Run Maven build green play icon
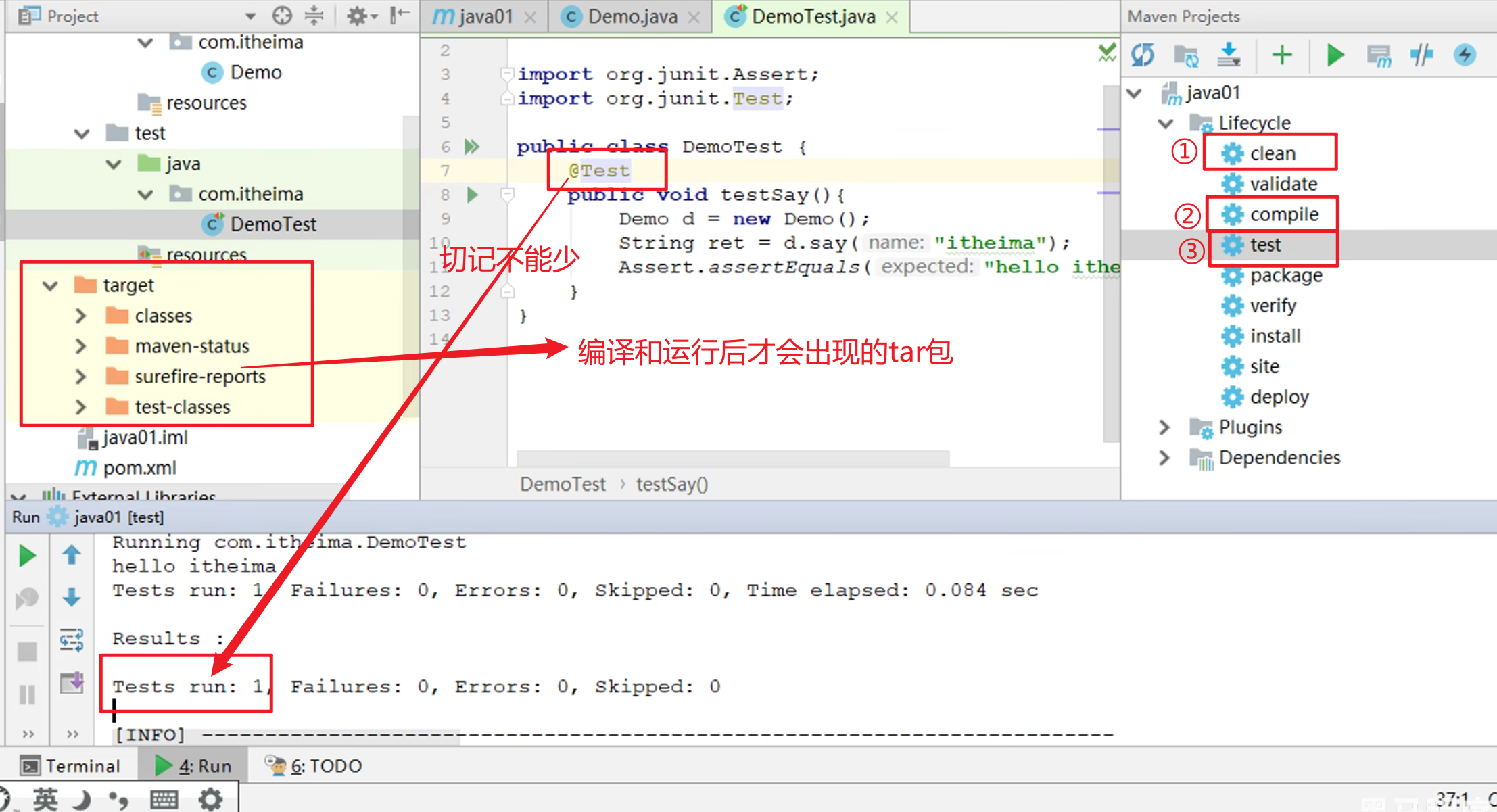The image size is (1497, 812). tap(1335, 55)
